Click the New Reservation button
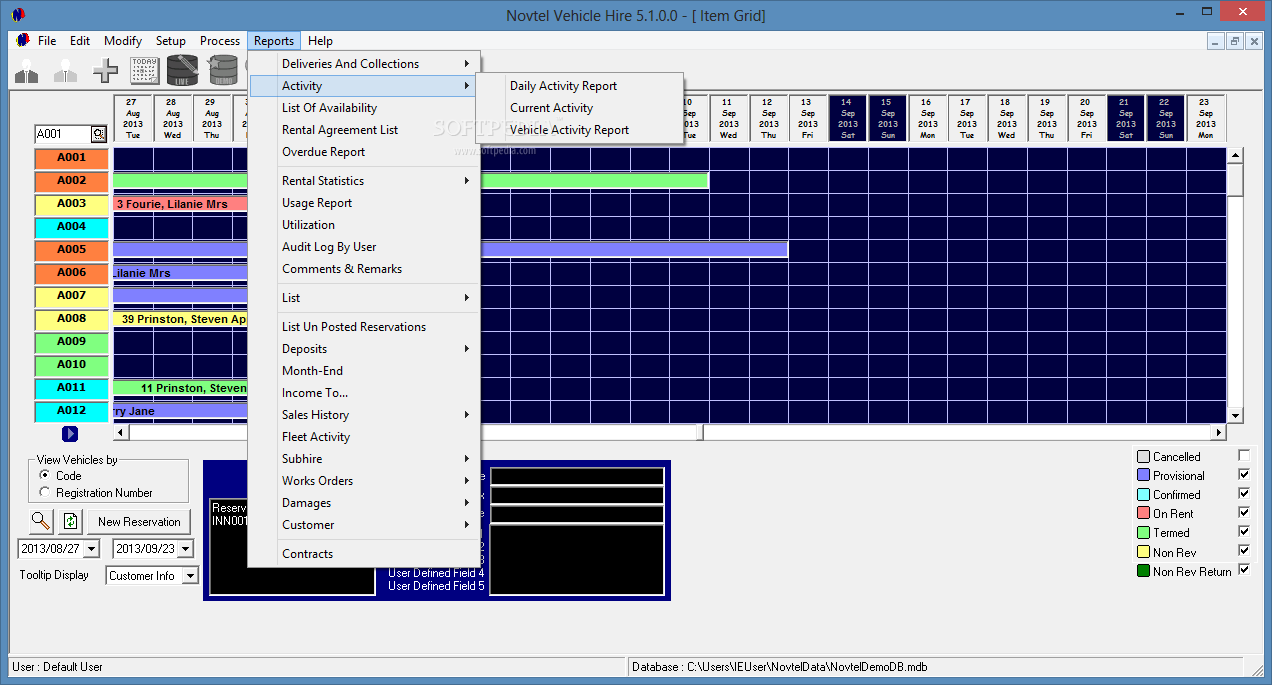1272x685 pixels. point(139,521)
